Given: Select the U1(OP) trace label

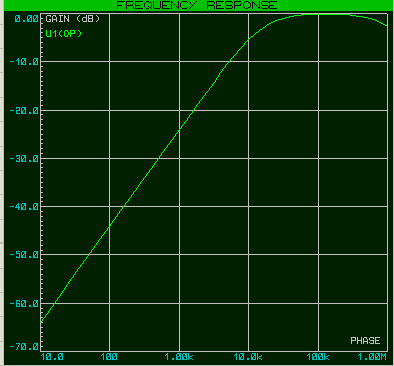Looking at the screenshot, I should [64, 34].
